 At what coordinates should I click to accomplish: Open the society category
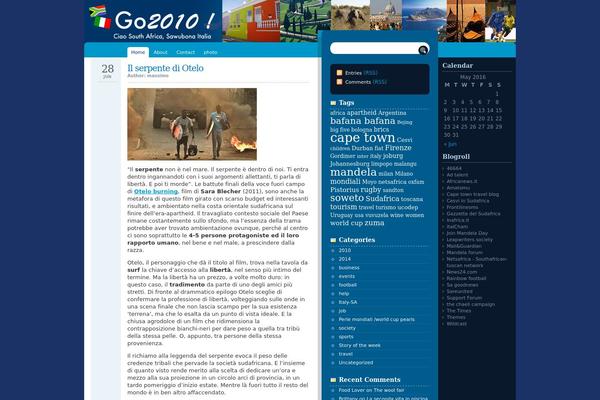pyautogui.click(x=347, y=328)
